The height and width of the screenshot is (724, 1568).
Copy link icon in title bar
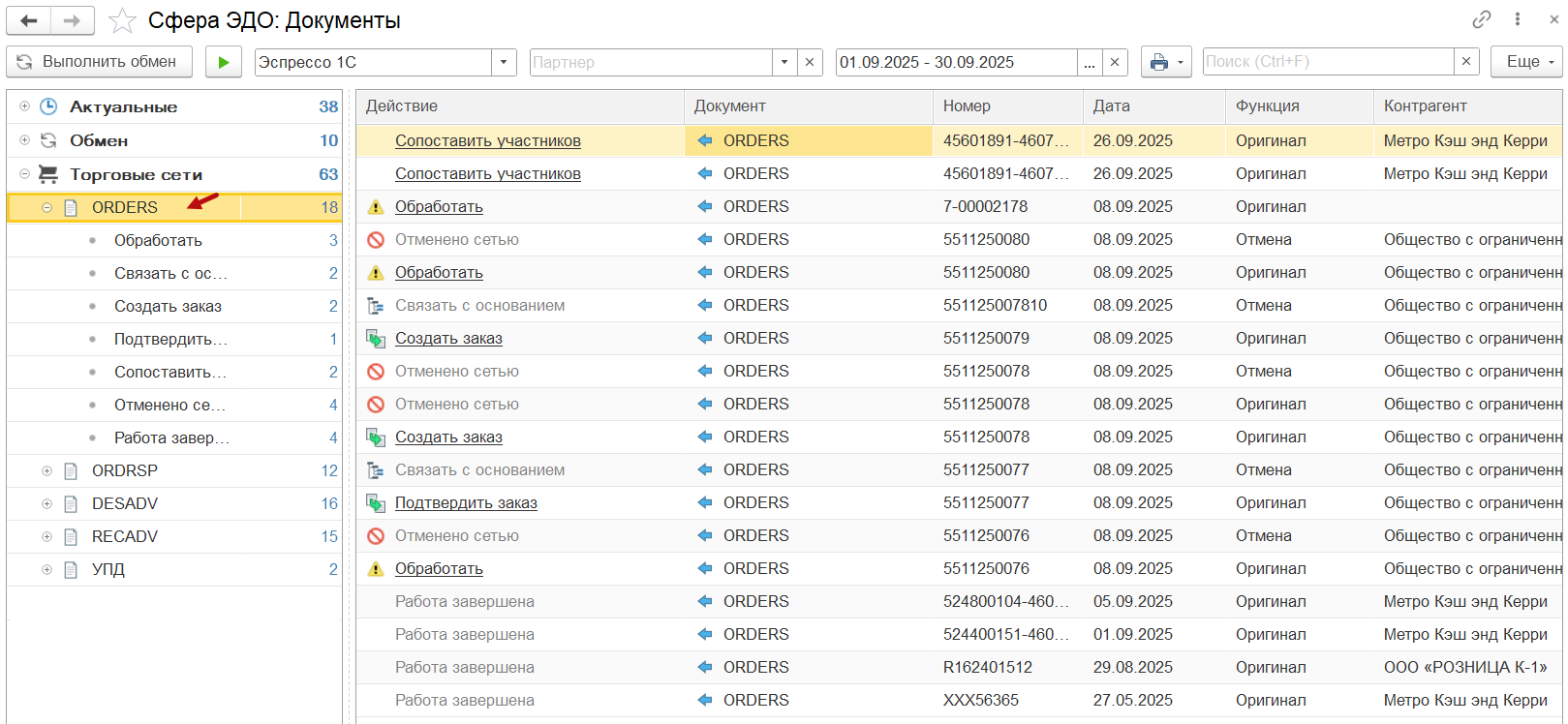[x=1482, y=19]
